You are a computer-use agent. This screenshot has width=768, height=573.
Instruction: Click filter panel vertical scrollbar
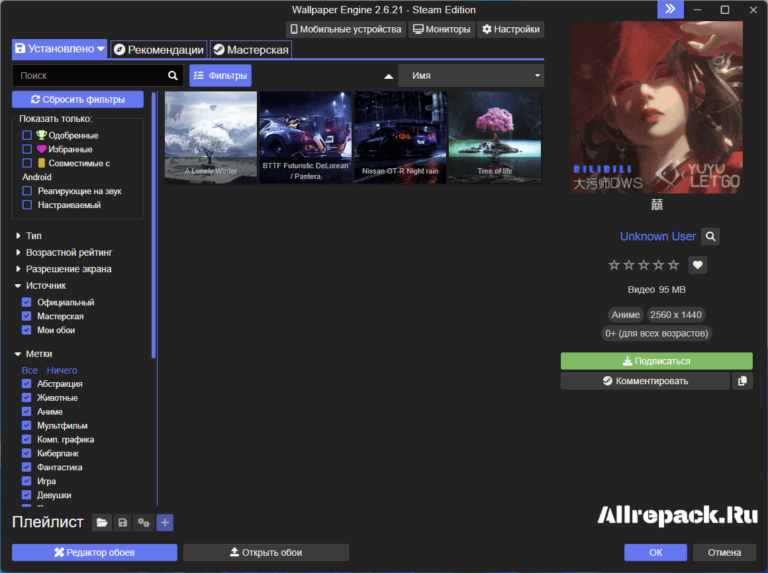154,225
